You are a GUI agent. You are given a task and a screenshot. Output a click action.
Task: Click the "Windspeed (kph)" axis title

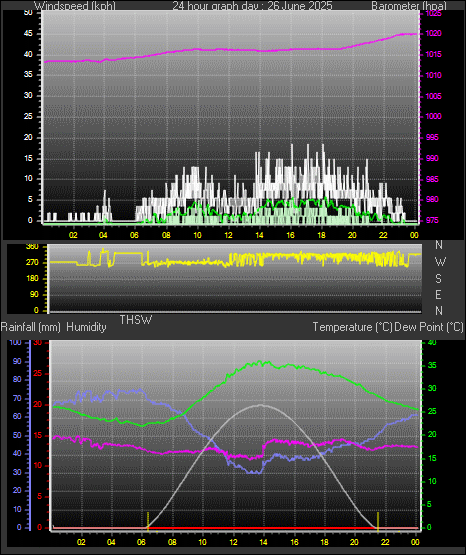75,6
